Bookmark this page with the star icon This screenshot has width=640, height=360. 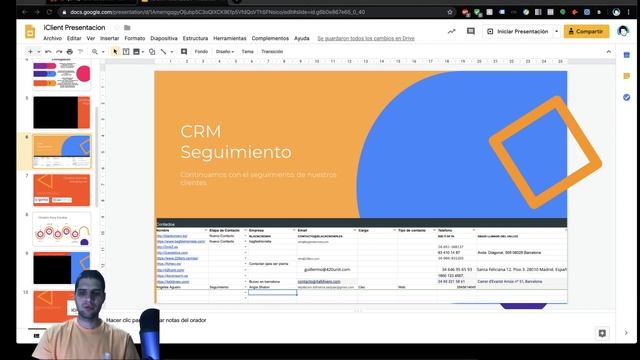pyautogui.click(x=450, y=12)
